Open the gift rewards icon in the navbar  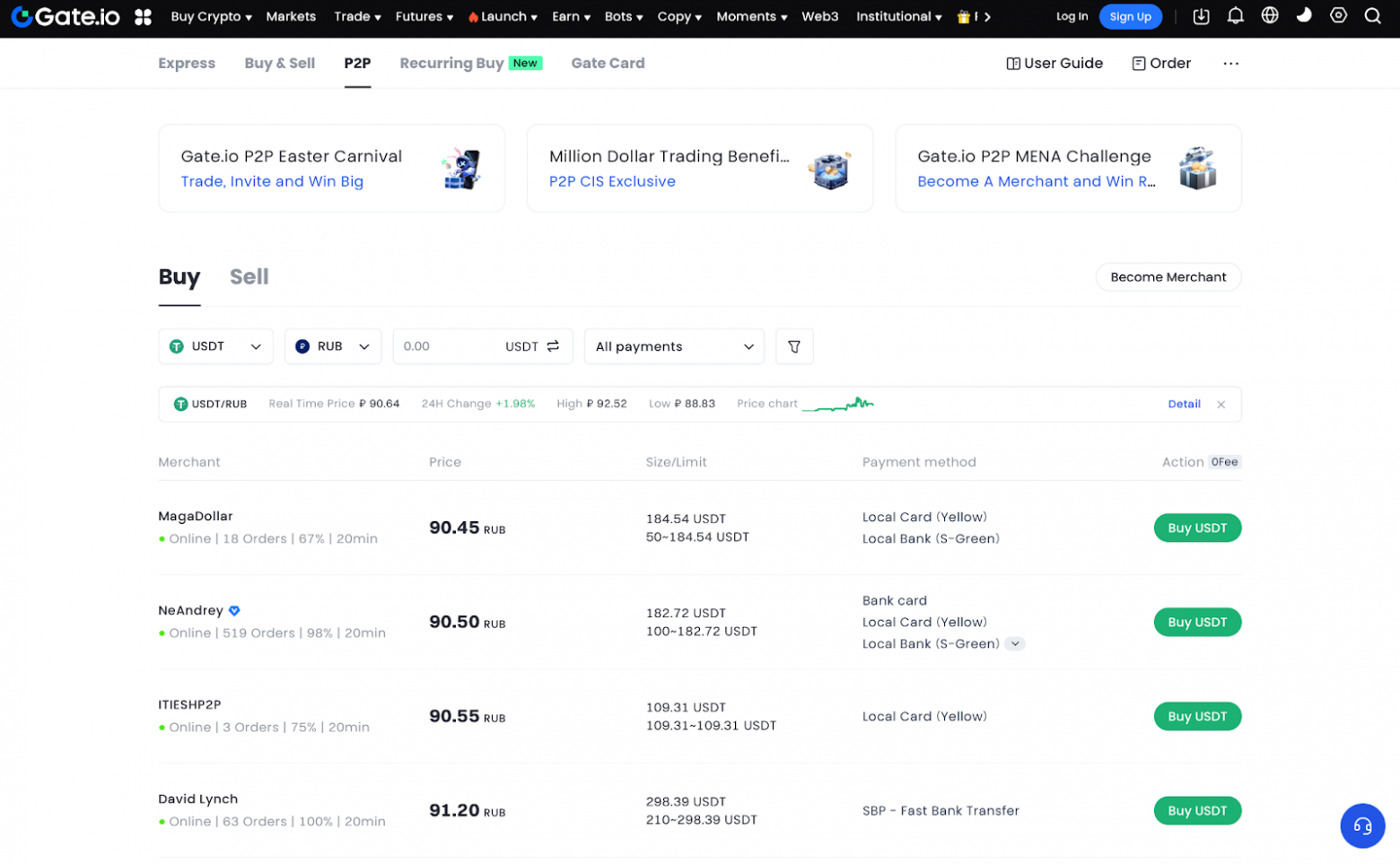(x=963, y=16)
